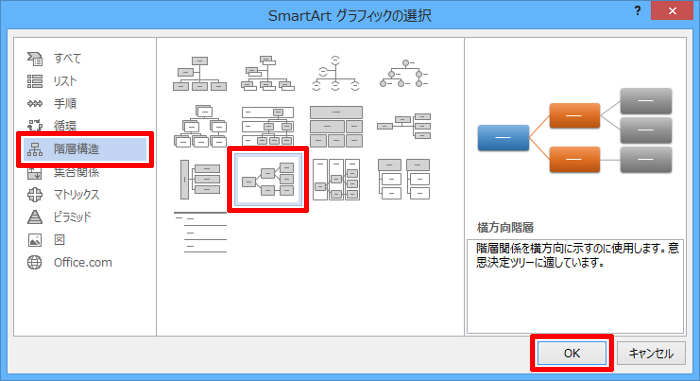Select the horizontal labeled hierarchy layout
The image size is (700, 381).
point(336,179)
